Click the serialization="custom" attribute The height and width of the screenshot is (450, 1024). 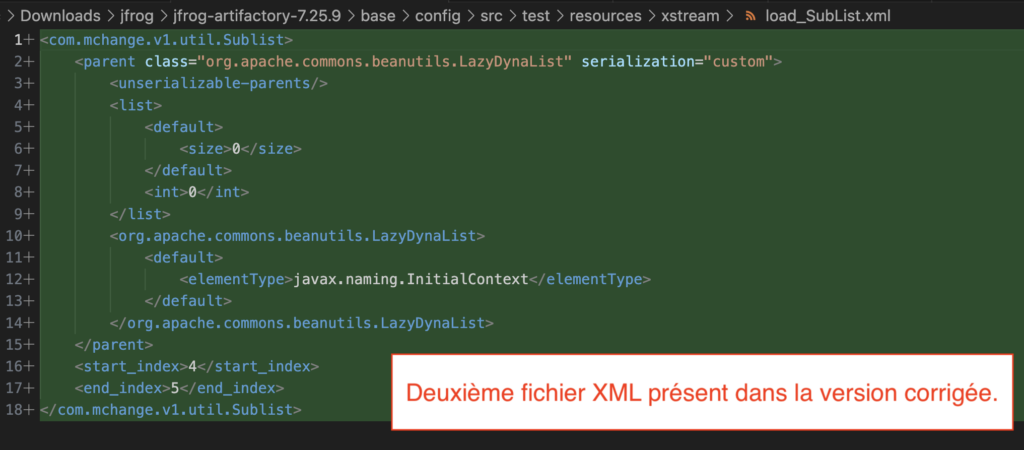coord(677,62)
